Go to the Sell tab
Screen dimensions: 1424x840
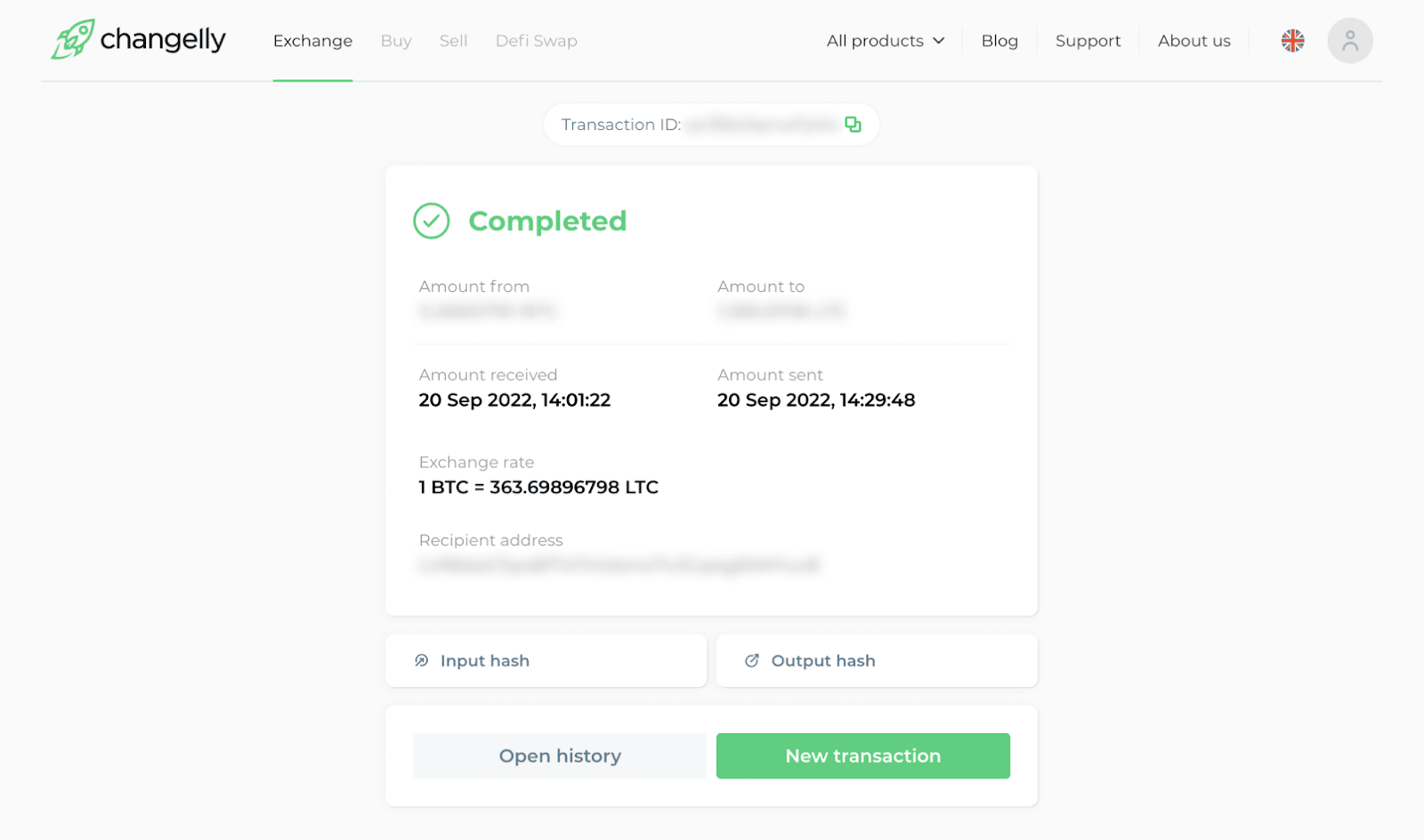(x=453, y=41)
